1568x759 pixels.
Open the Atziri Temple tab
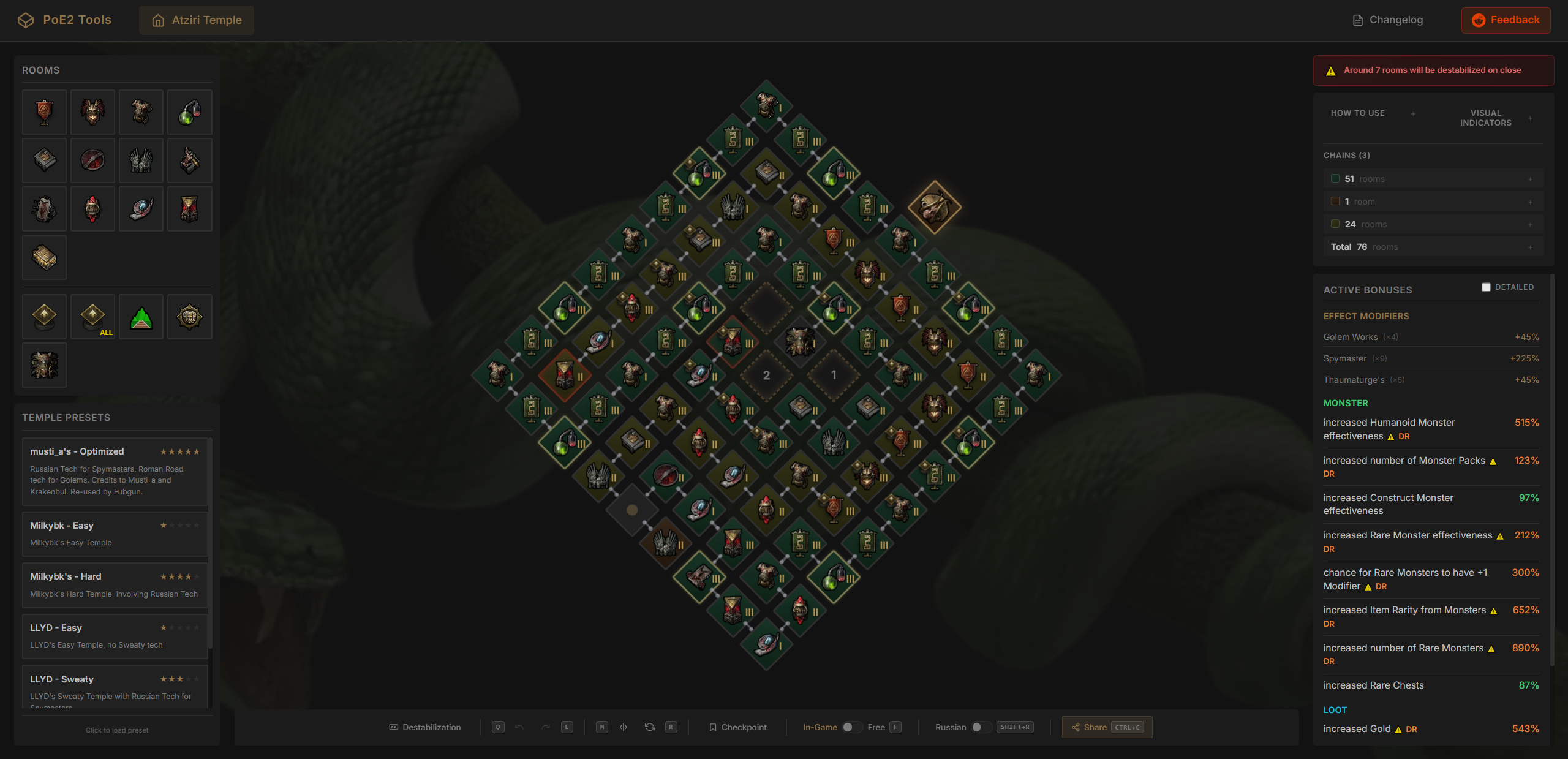(197, 20)
